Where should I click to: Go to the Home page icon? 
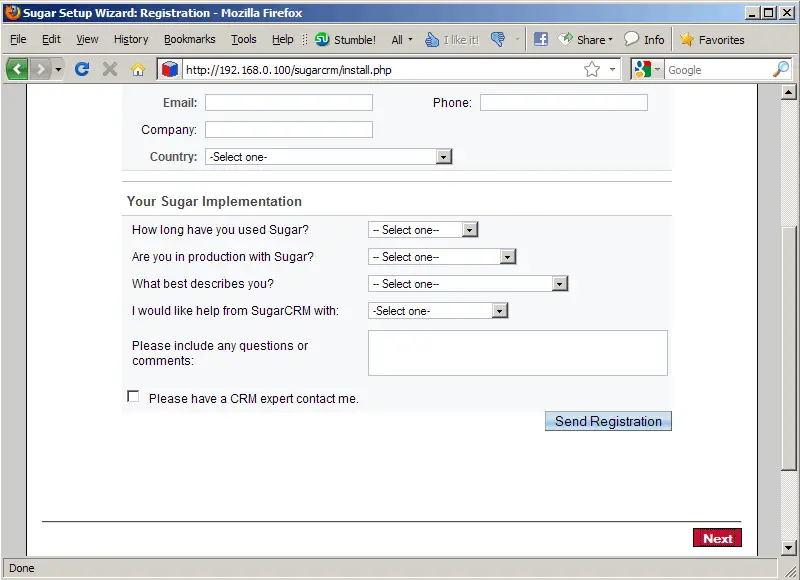138,69
